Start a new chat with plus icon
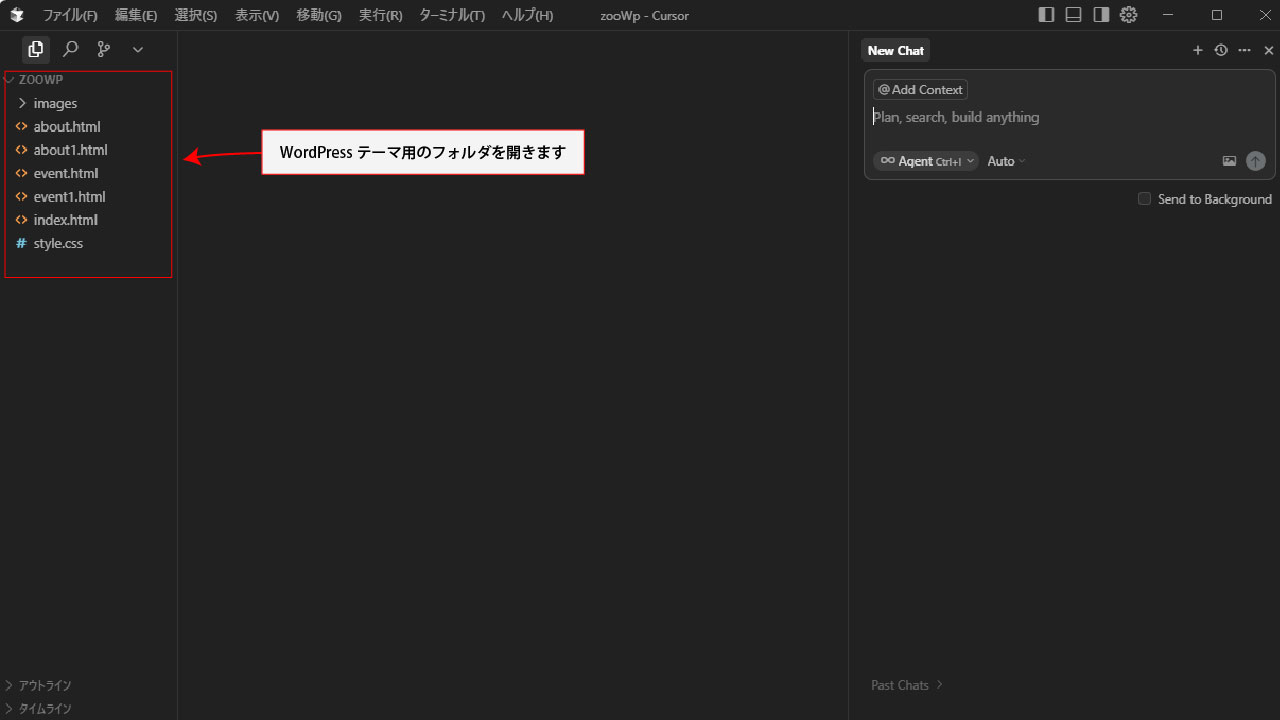1280x720 pixels. tap(1198, 50)
